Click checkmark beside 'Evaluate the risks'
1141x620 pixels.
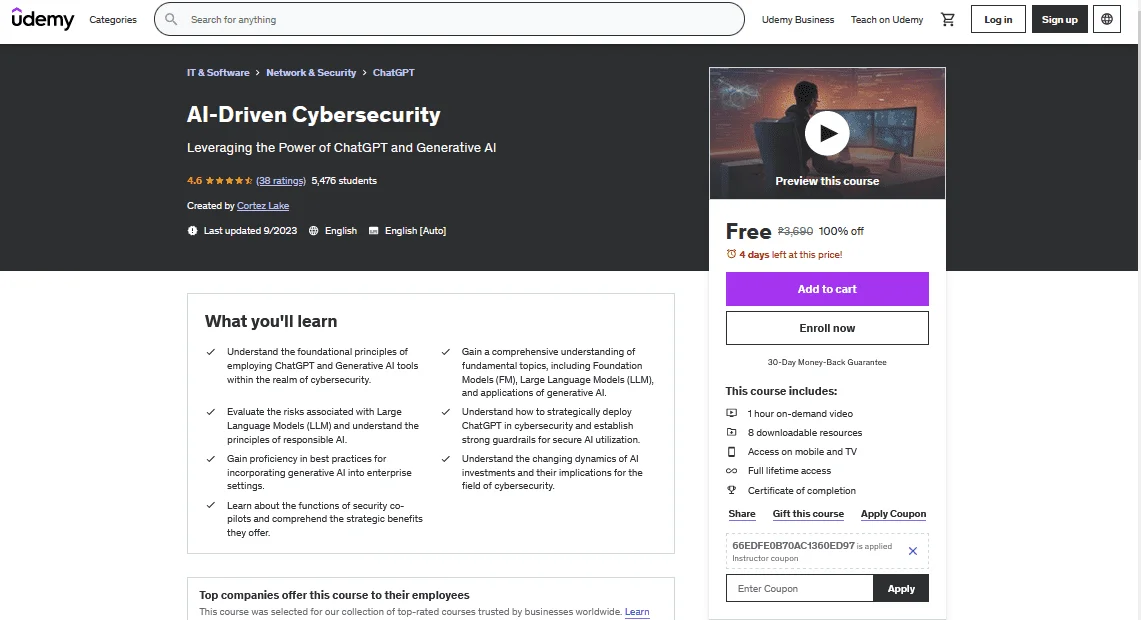210,412
